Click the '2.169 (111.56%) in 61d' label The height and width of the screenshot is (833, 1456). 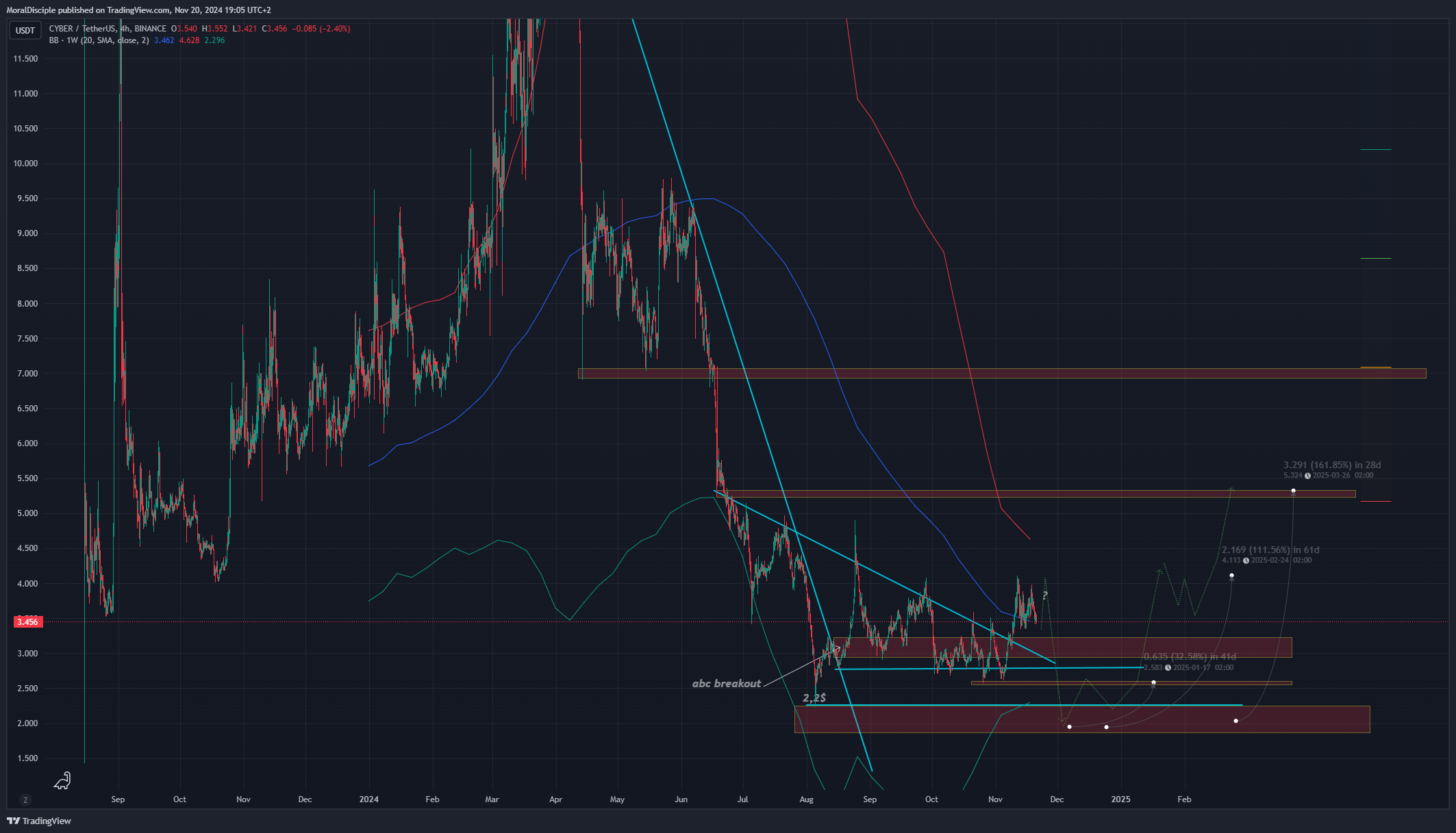point(1270,550)
